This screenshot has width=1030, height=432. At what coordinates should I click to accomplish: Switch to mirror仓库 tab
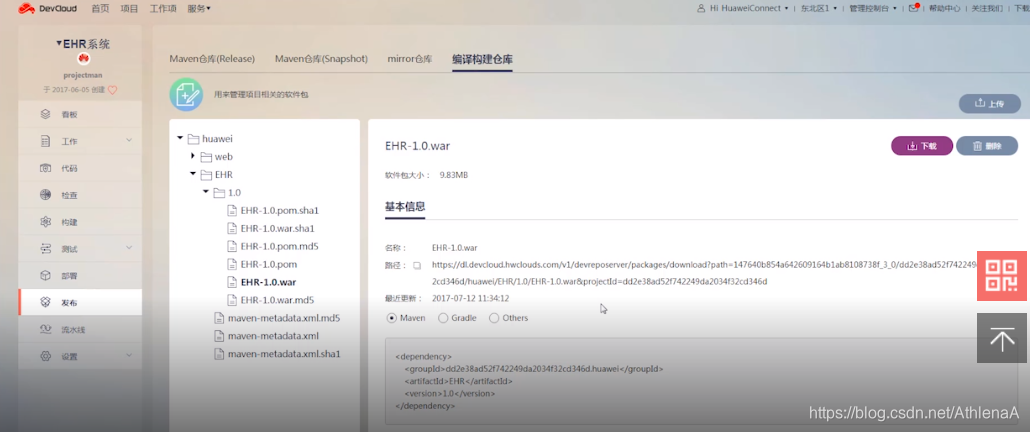click(x=410, y=58)
